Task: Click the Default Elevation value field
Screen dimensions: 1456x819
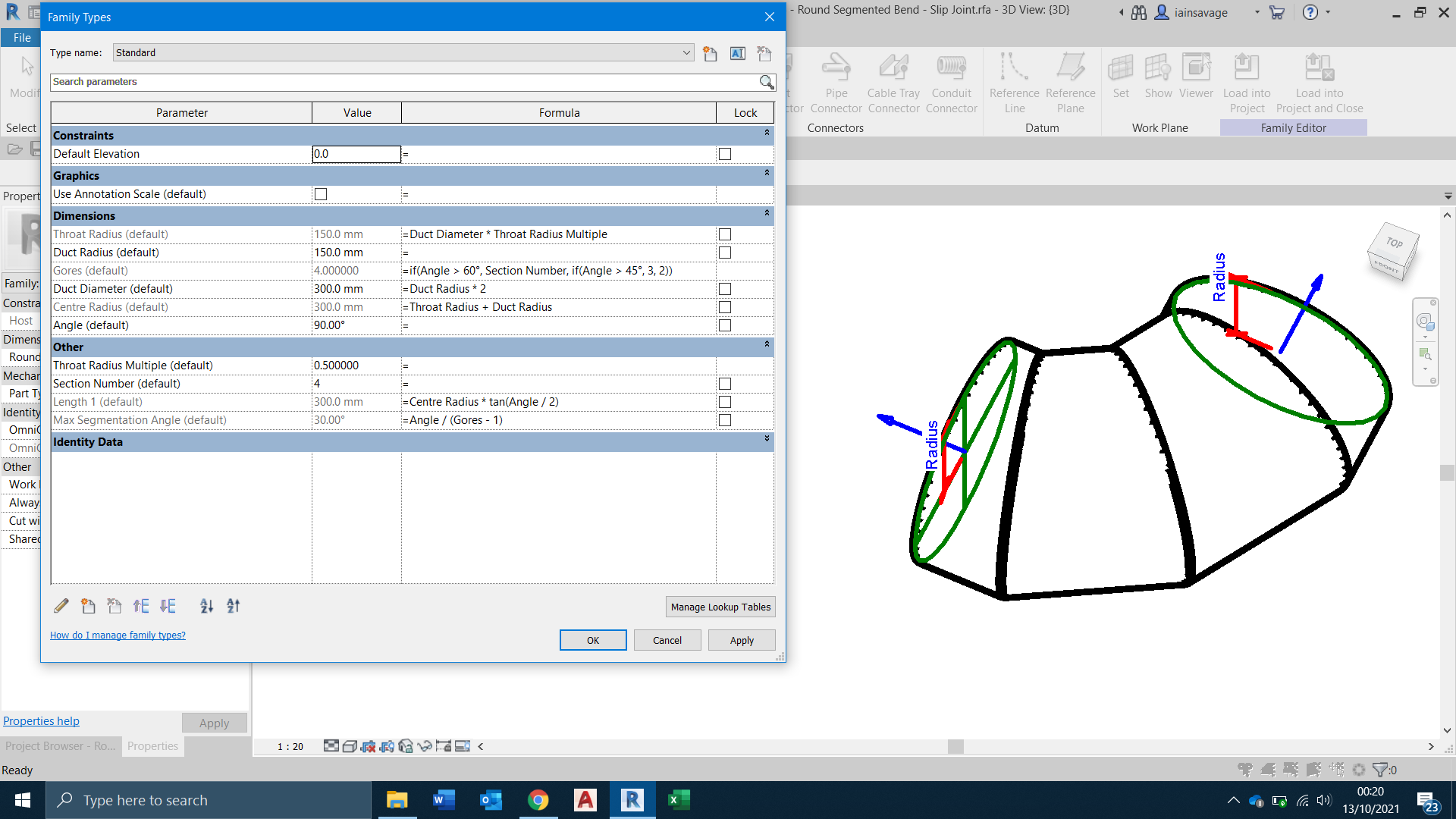Action: coord(356,154)
